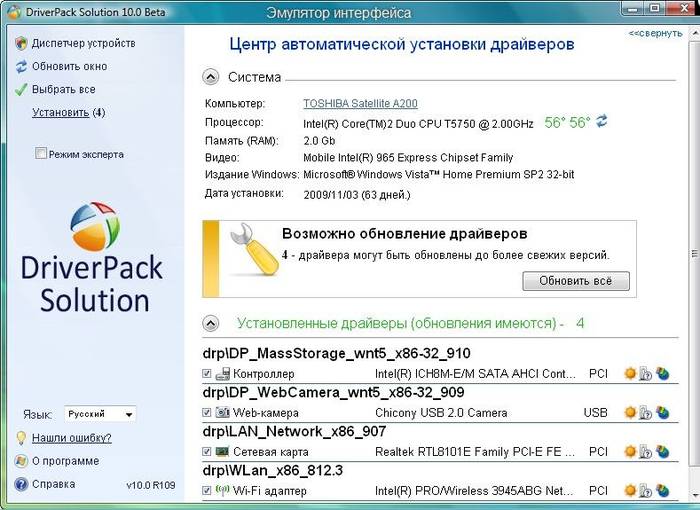Uncheck the Контроллер driver checkbox
The width and height of the screenshot is (700, 510).
207,373
